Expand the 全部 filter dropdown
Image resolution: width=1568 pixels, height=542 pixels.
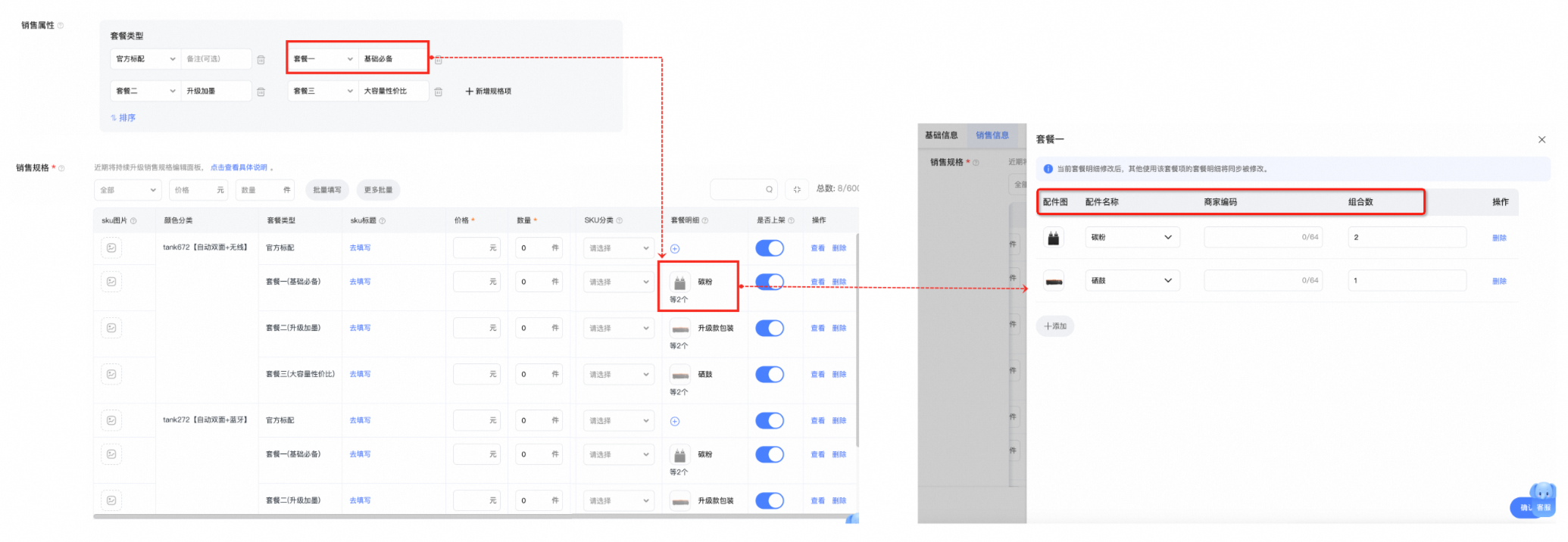(x=128, y=190)
